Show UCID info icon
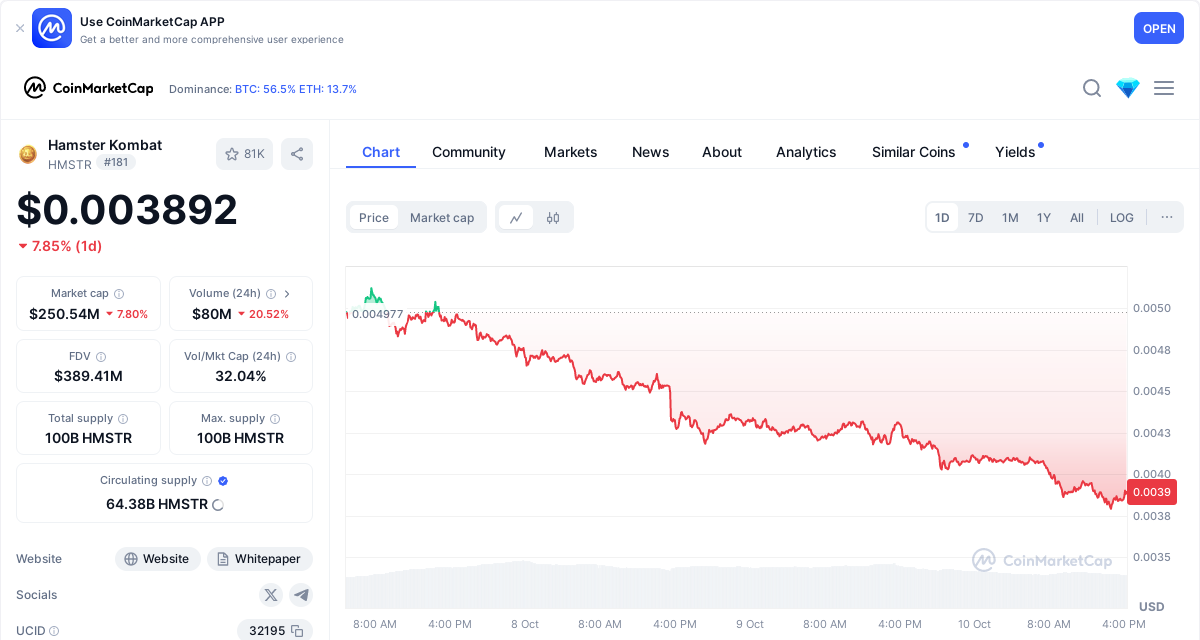 coord(54,631)
